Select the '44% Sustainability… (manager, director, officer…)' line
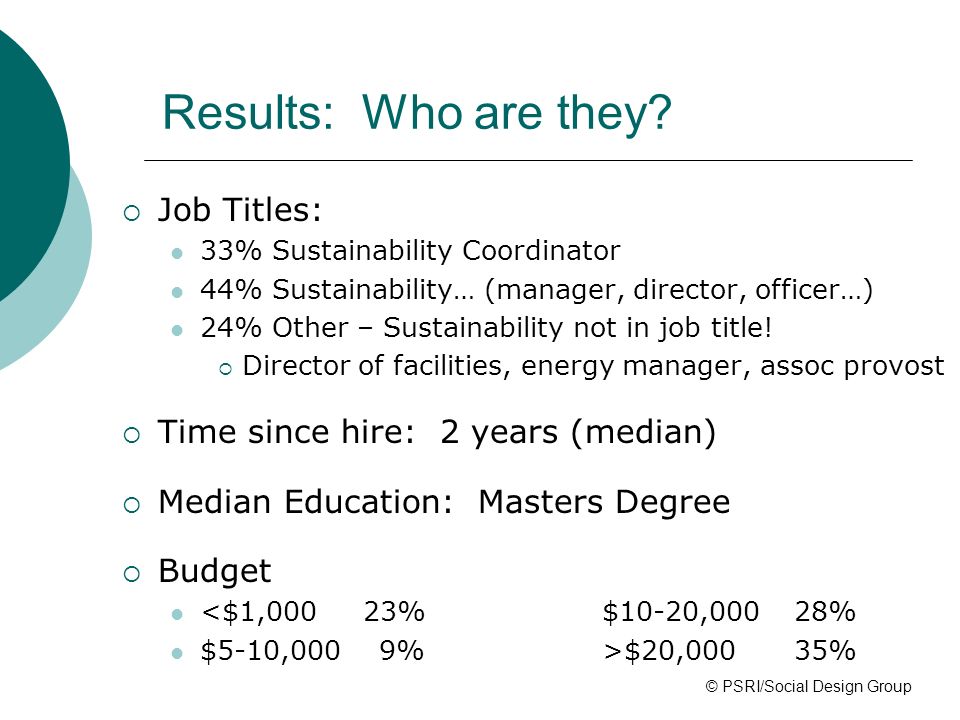Image resolution: width=960 pixels, height=720 pixels. click(x=536, y=290)
